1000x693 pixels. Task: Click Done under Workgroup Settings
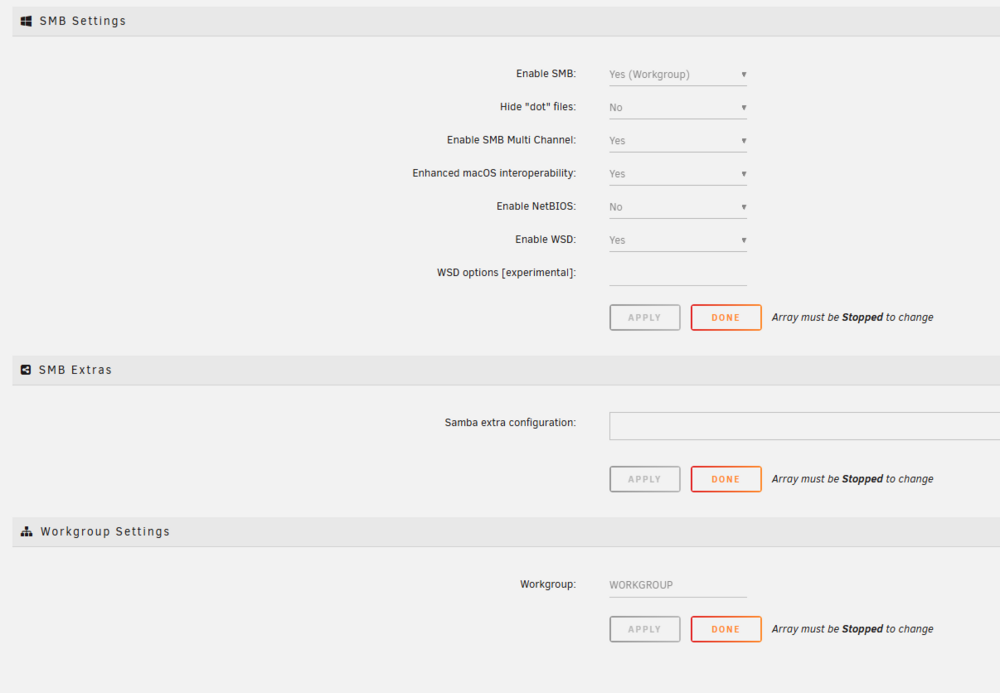click(726, 629)
